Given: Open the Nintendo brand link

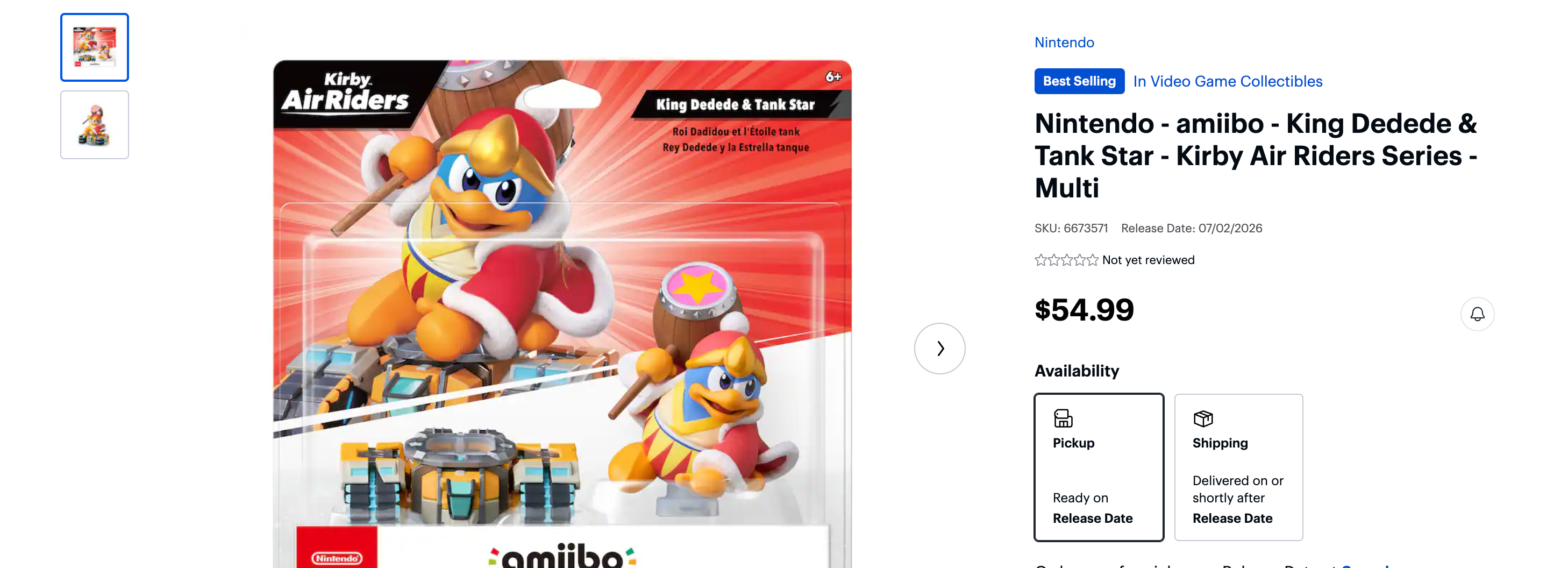Looking at the screenshot, I should pos(1064,42).
